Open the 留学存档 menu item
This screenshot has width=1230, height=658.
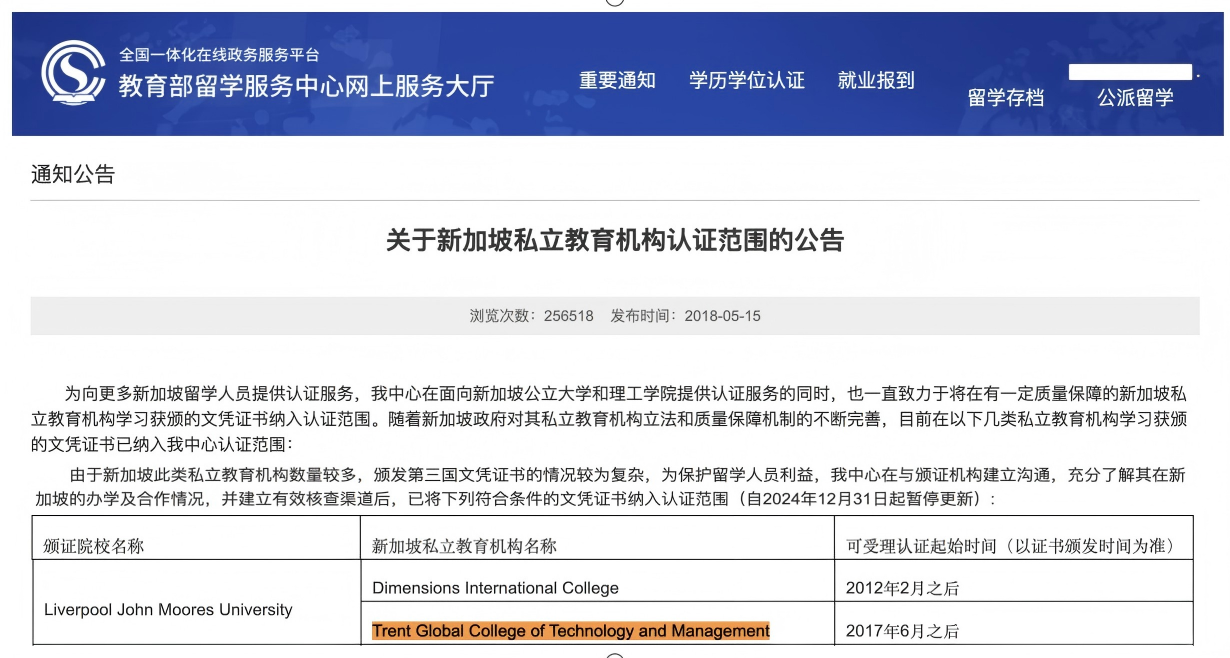(1006, 98)
